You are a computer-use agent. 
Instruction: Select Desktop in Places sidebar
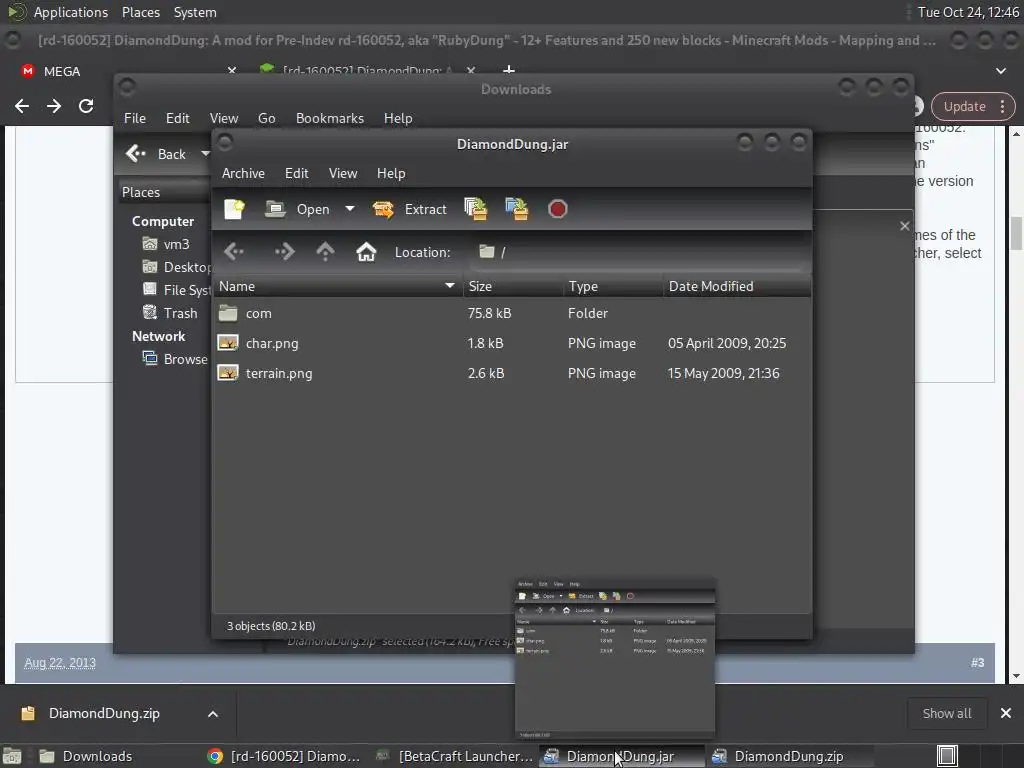coord(176,267)
